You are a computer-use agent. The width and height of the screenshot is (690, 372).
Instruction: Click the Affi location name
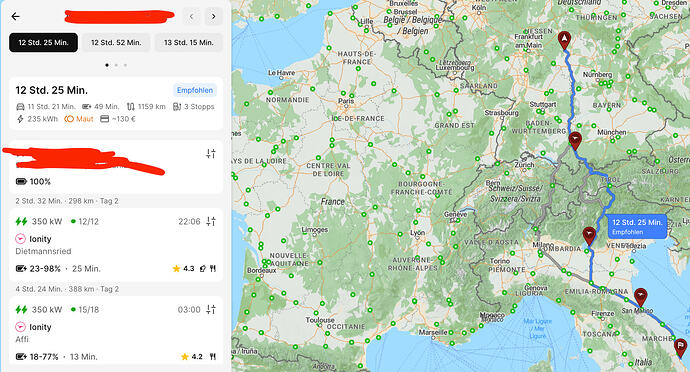click(x=22, y=339)
